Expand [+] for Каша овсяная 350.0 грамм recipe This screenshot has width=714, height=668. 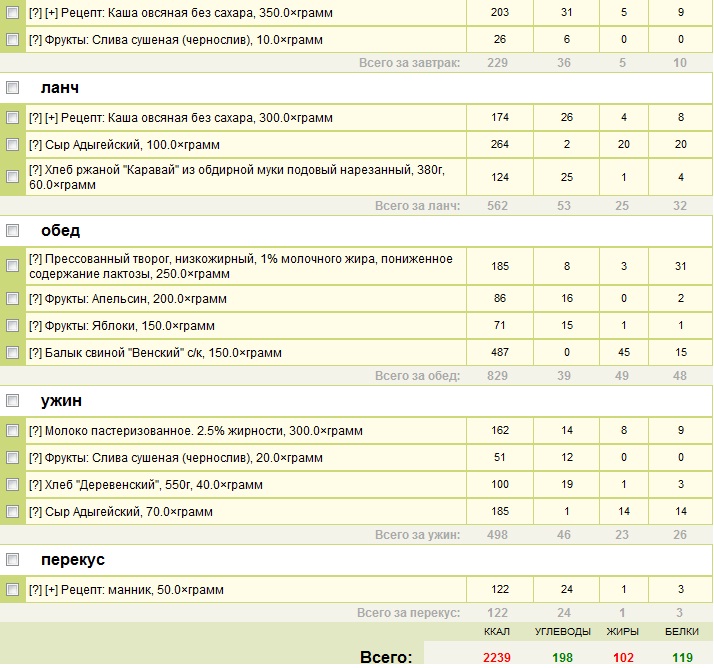pos(51,13)
